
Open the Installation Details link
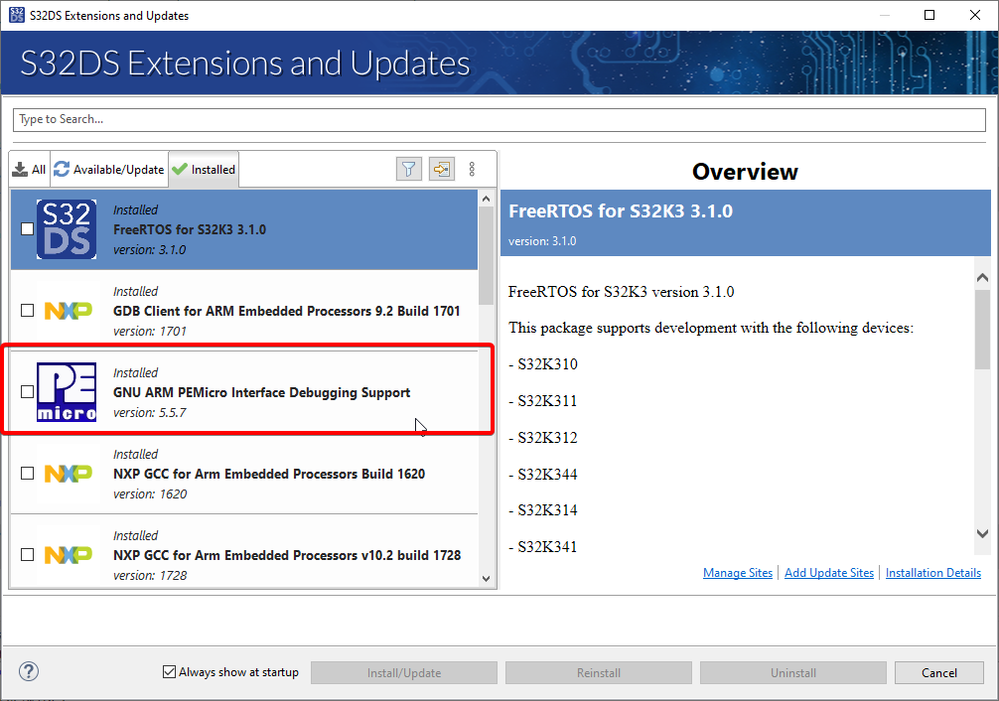point(933,573)
